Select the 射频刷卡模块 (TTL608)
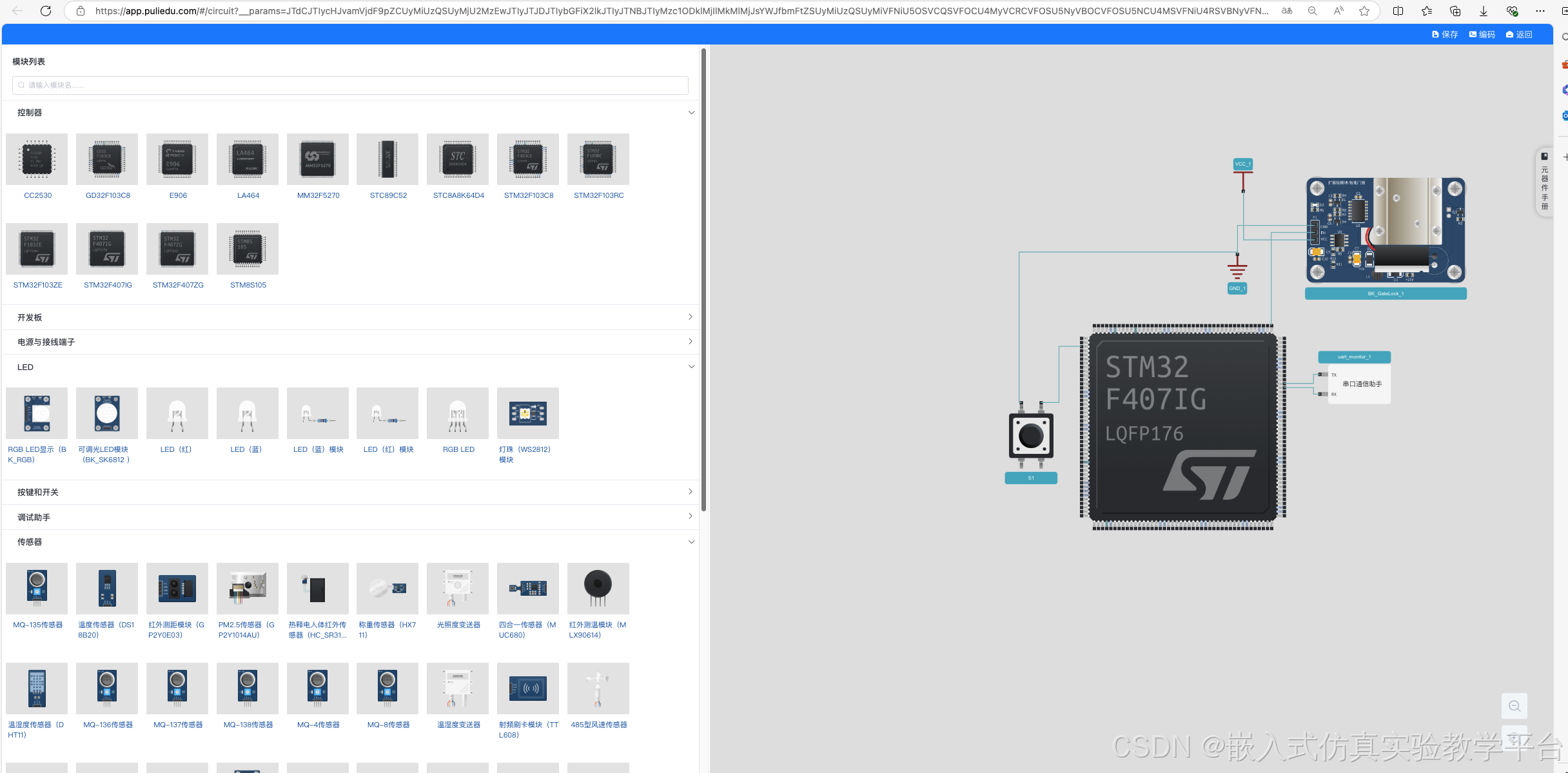 (528, 689)
